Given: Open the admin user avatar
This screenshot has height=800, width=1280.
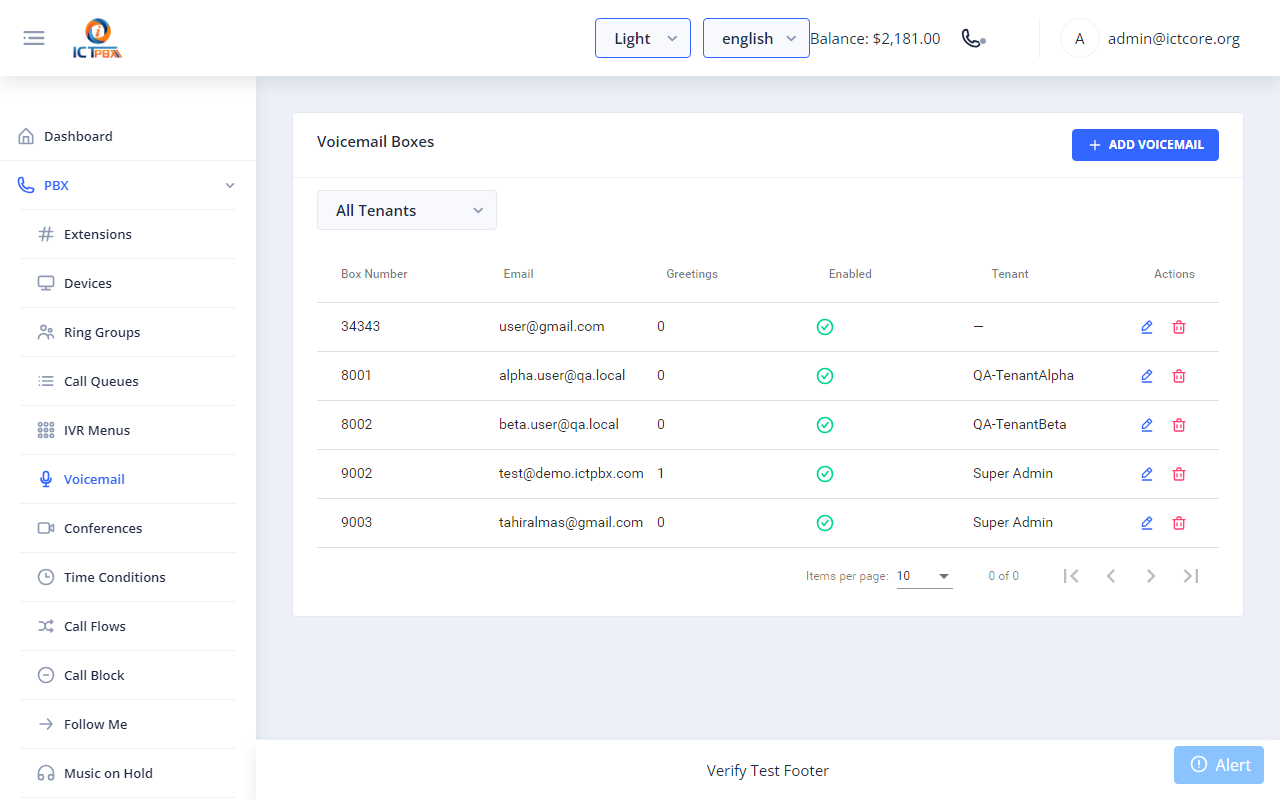Looking at the screenshot, I should [x=1079, y=39].
